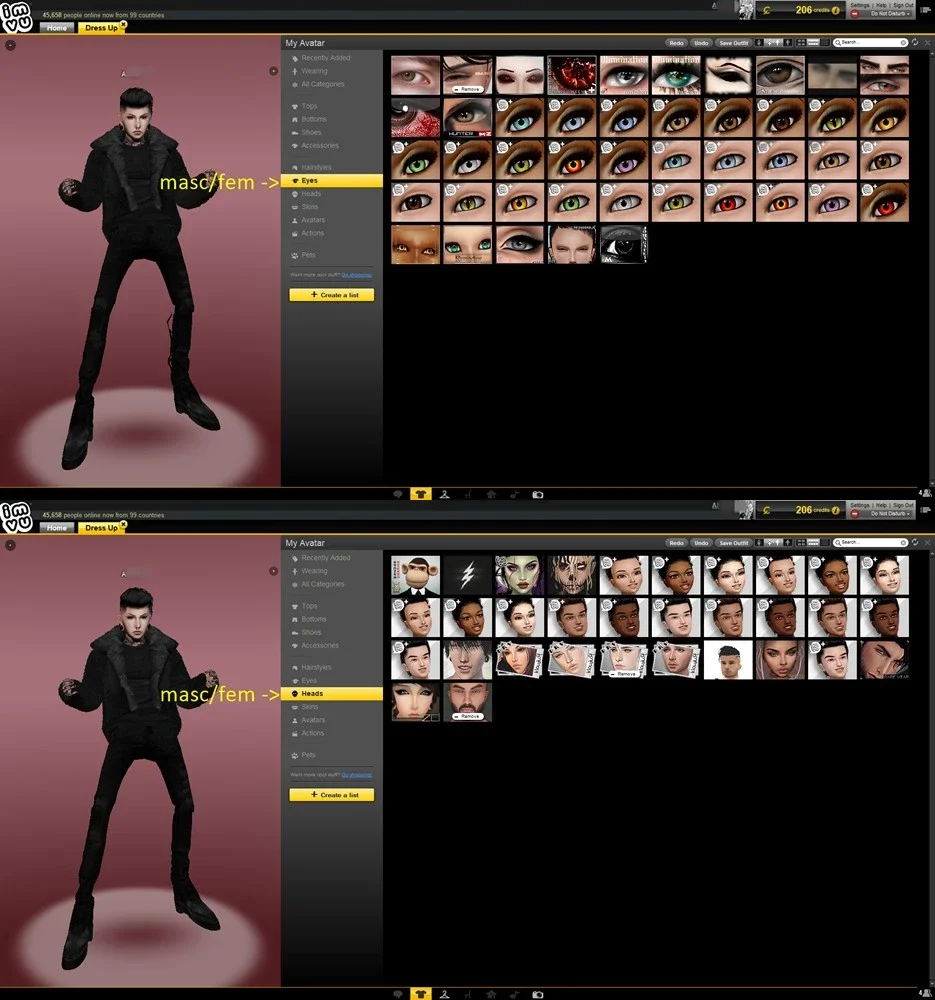
Task: Click Redo button in top screenshot
Action: tap(676, 43)
